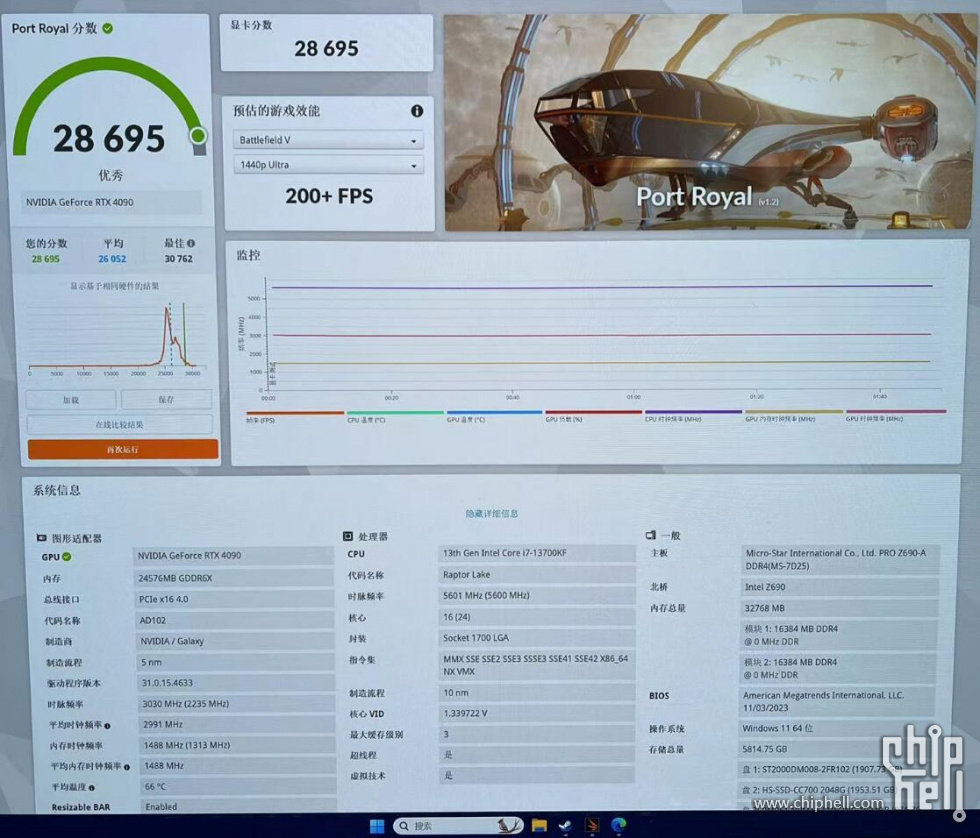The image size is (980, 838).
Task: Click the info icon beside 预估的游戏效能
Action: (417, 111)
